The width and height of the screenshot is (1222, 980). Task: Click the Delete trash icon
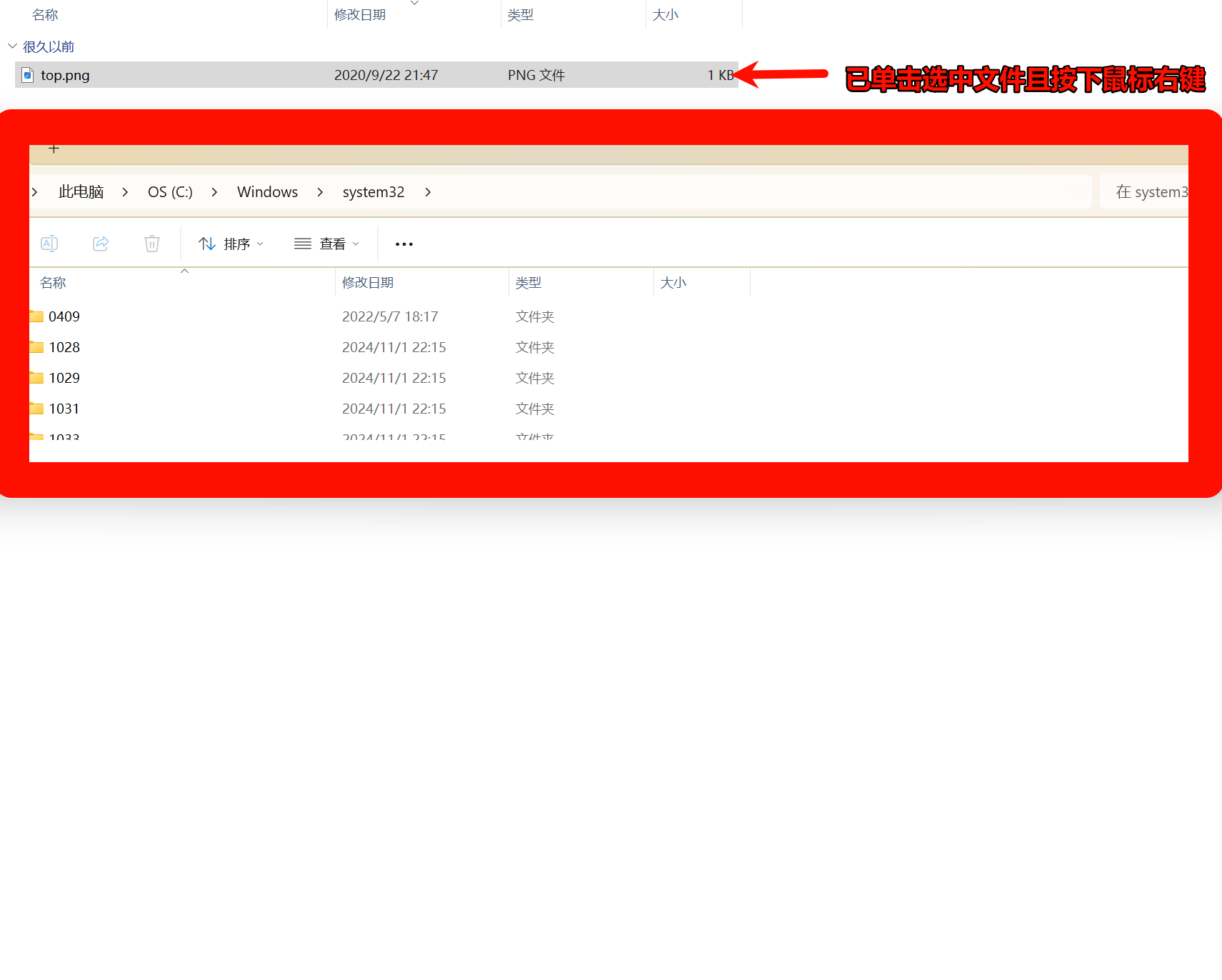point(152,244)
